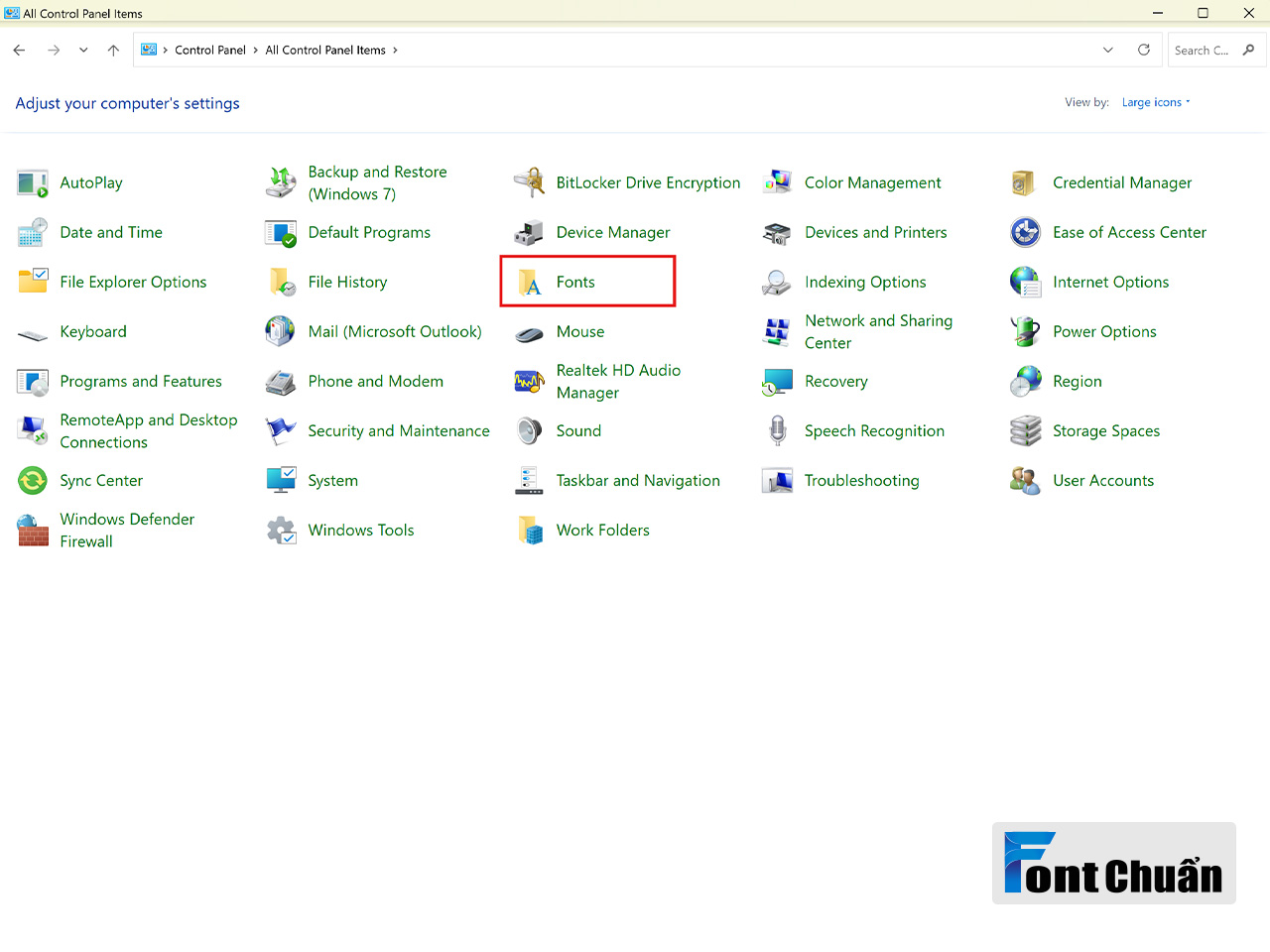The width and height of the screenshot is (1270, 952).
Task: Open the Fonts folder icon
Action: tap(529, 282)
